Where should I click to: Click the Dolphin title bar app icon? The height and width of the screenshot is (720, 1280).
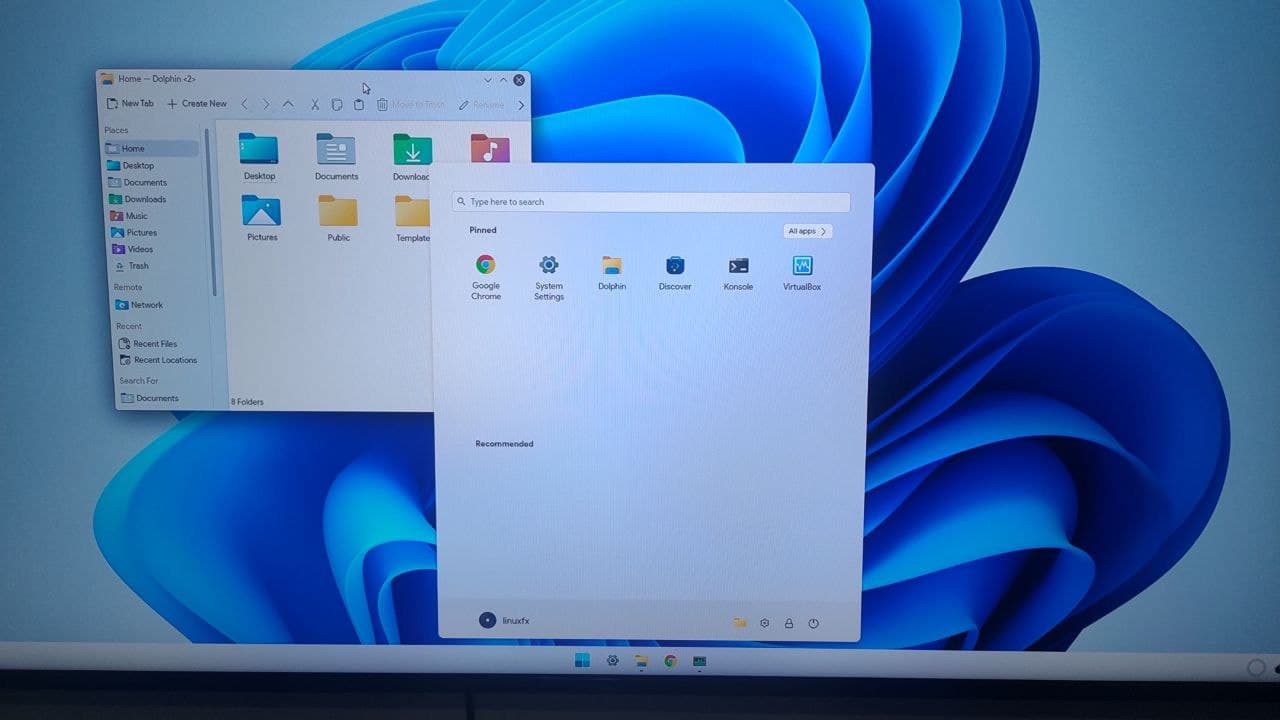click(108, 78)
